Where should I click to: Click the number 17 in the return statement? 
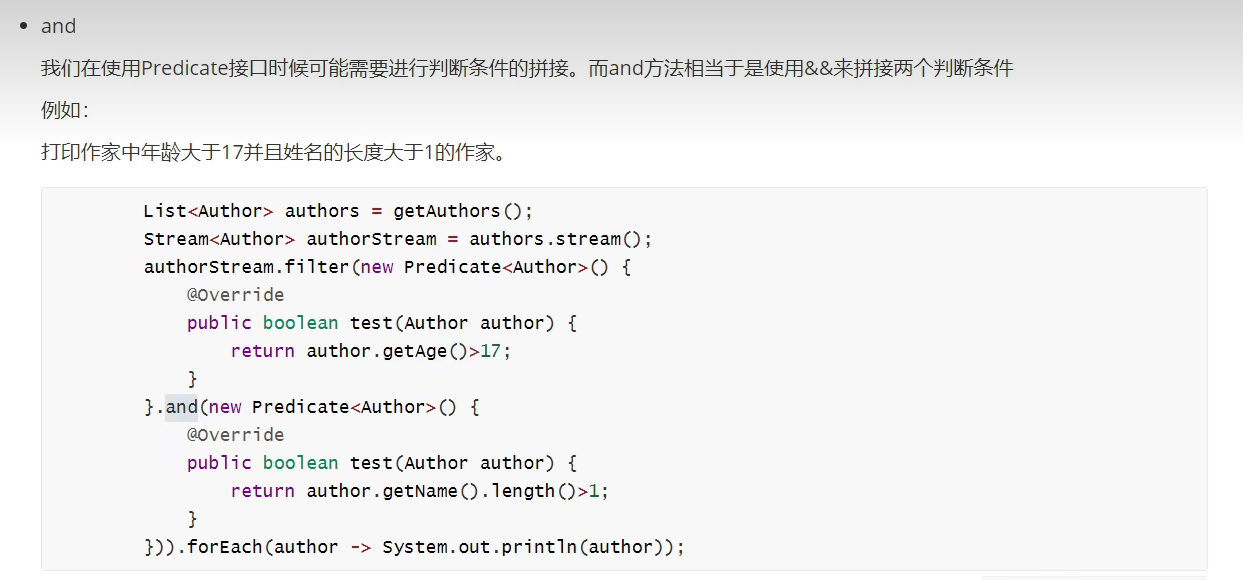point(491,351)
